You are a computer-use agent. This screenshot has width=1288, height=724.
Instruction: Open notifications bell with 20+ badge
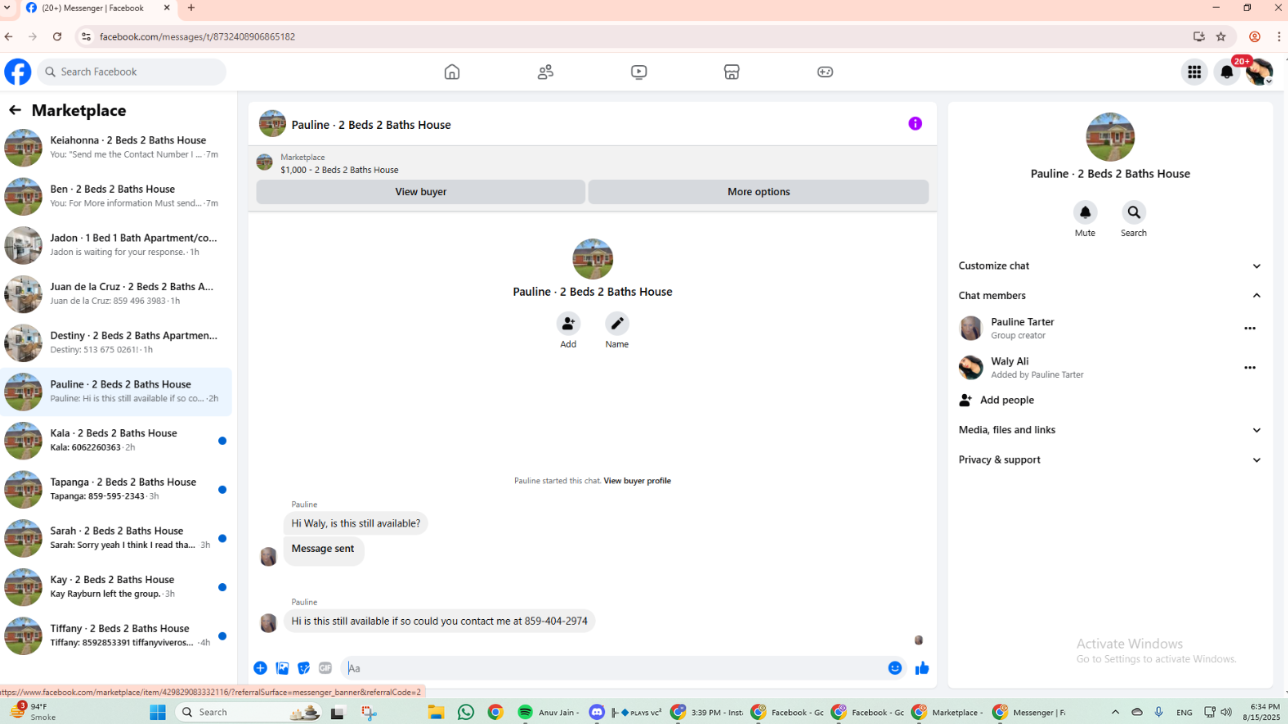(x=1227, y=72)
